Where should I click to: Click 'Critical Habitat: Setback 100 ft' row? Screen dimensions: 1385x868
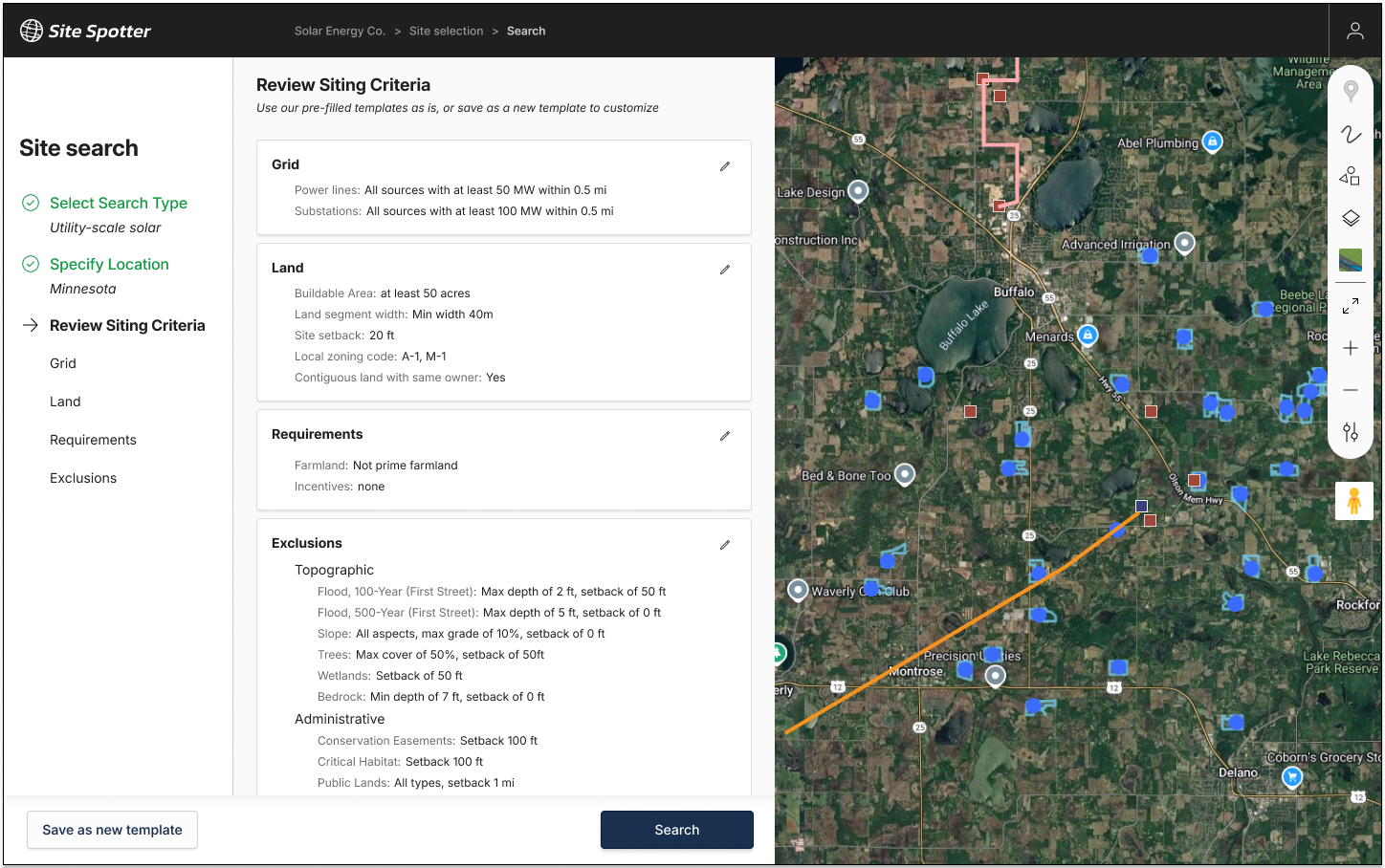point(400,762)
